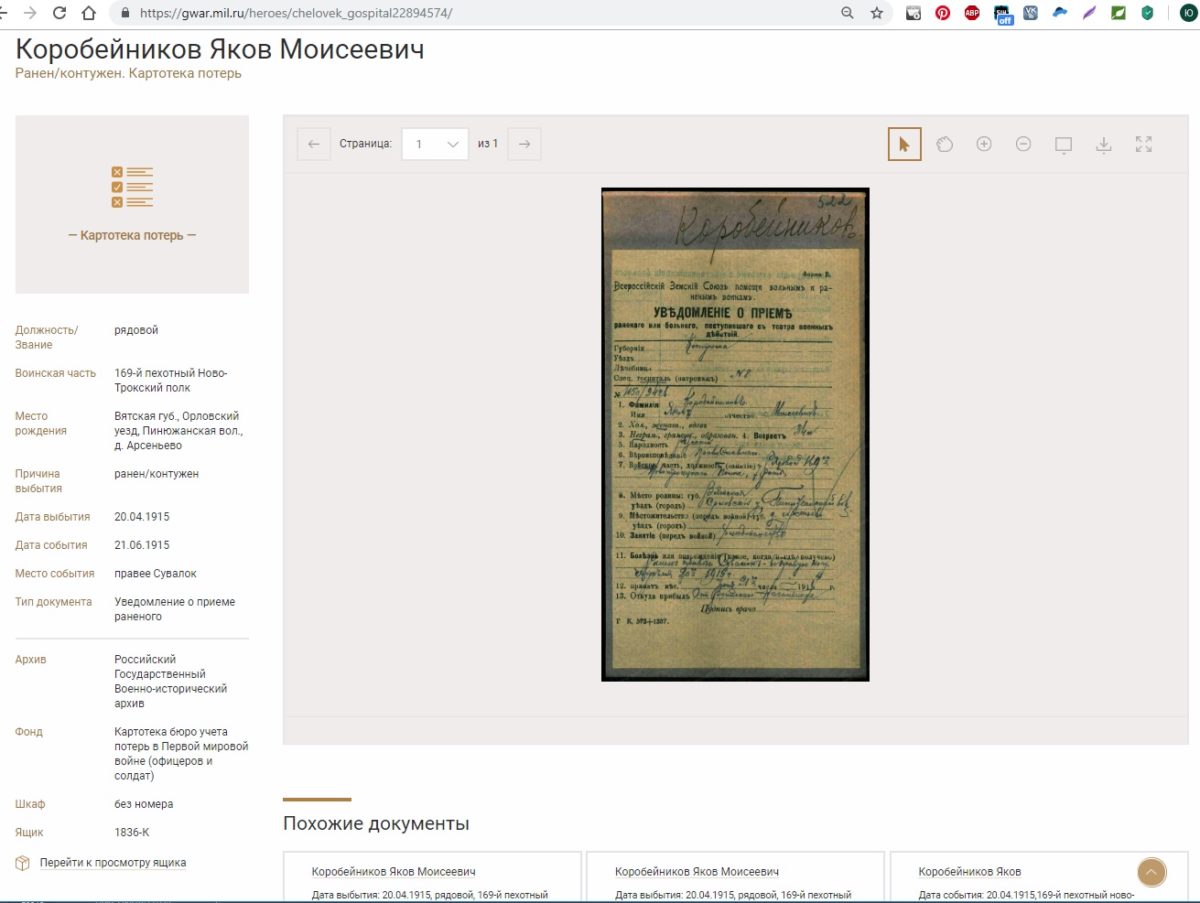This screenshot has width=1200, height=903.
Task: Open document viewer in fullscreen mode
Action: click(x=1144, y=144)
